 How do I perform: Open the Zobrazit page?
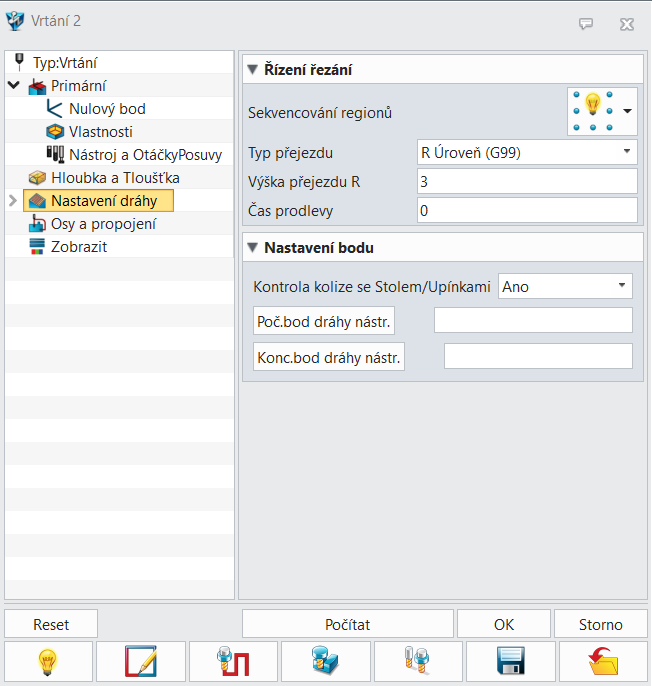click(x=79, y=247)
